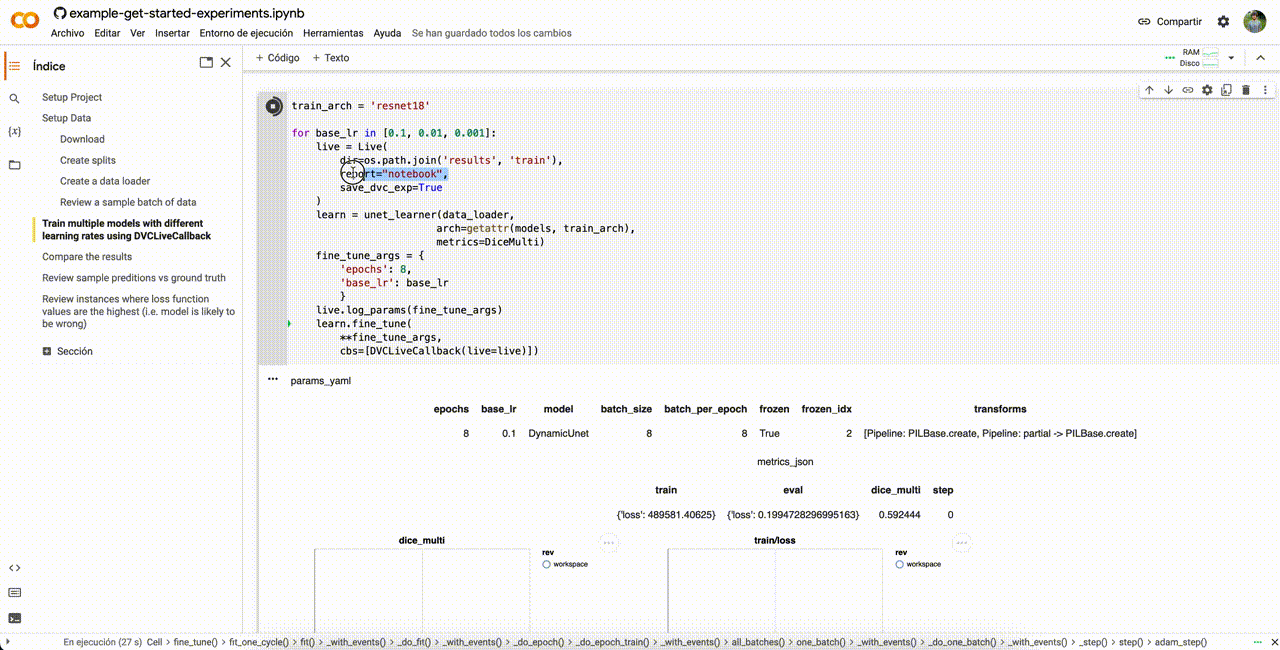This screenshot has width=1280, height=650.
Task: Open the Entorno de ejecución menu
Action: point(245,33)
